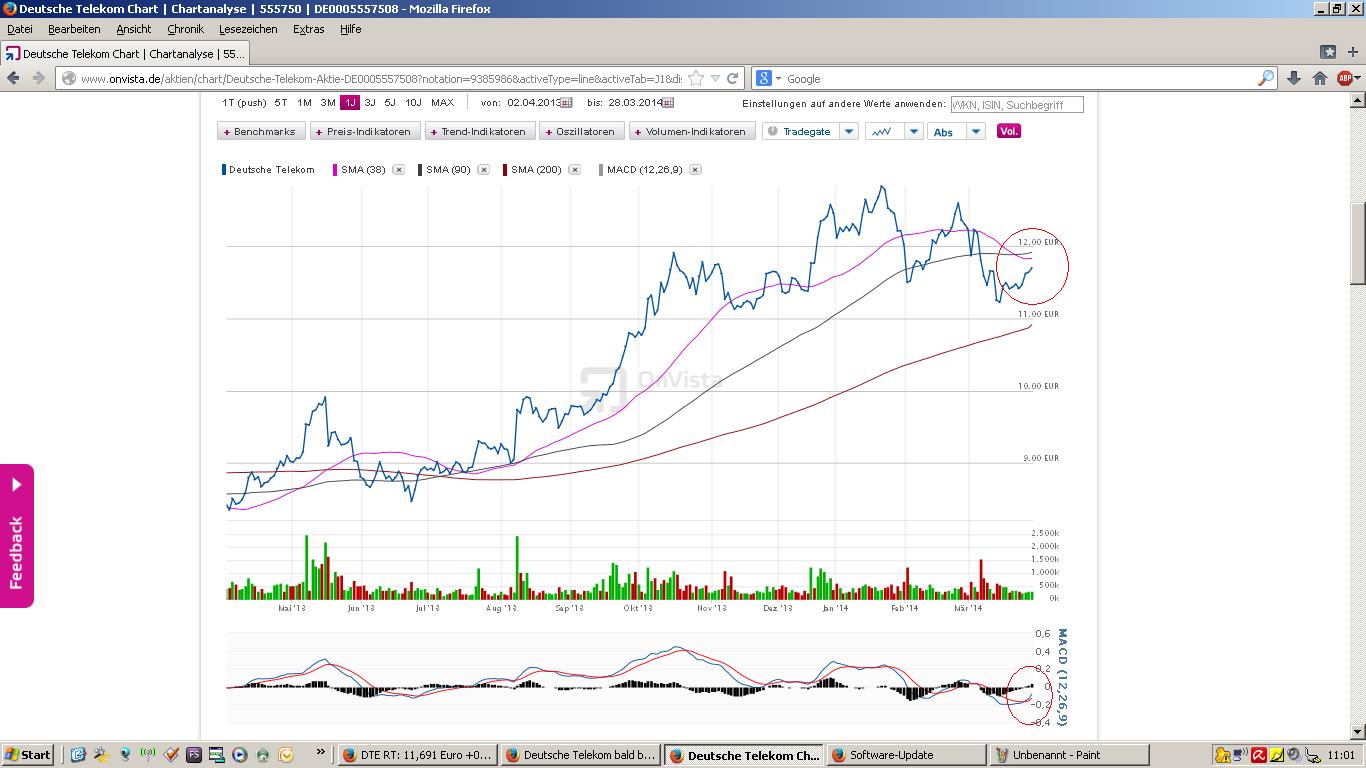Open the FS quick launch icon

tap(194, 755)
